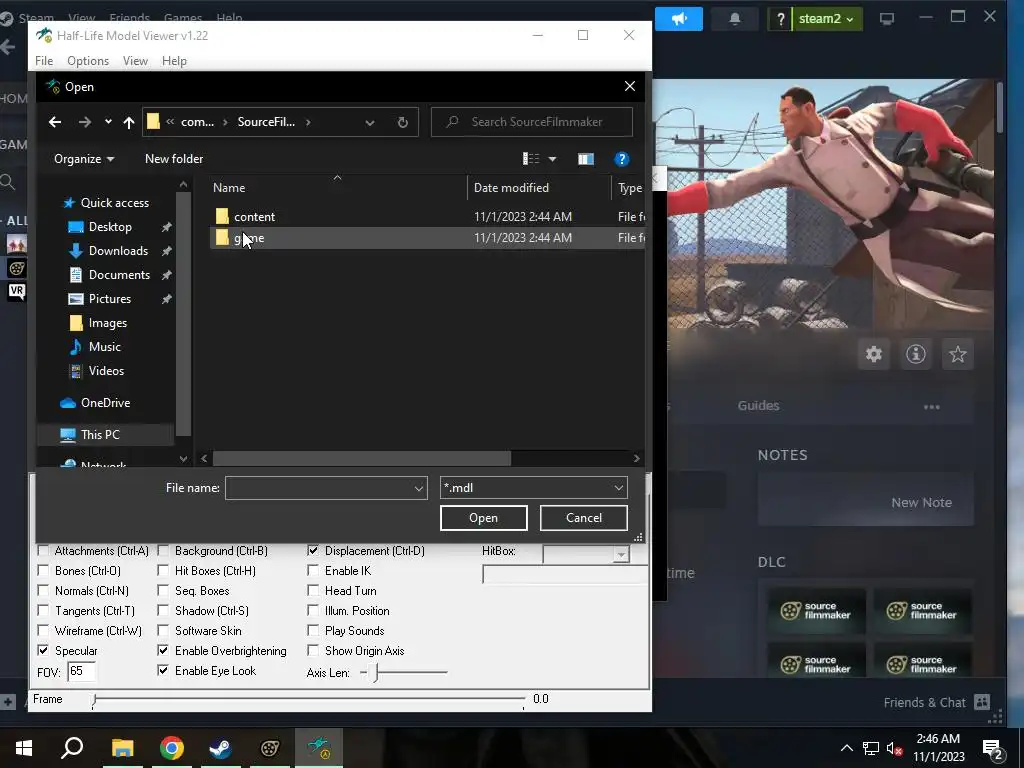Switch Steam to Big Picture mode
Viewport: 1024px width, 768px height.
[x=886, y=19]
